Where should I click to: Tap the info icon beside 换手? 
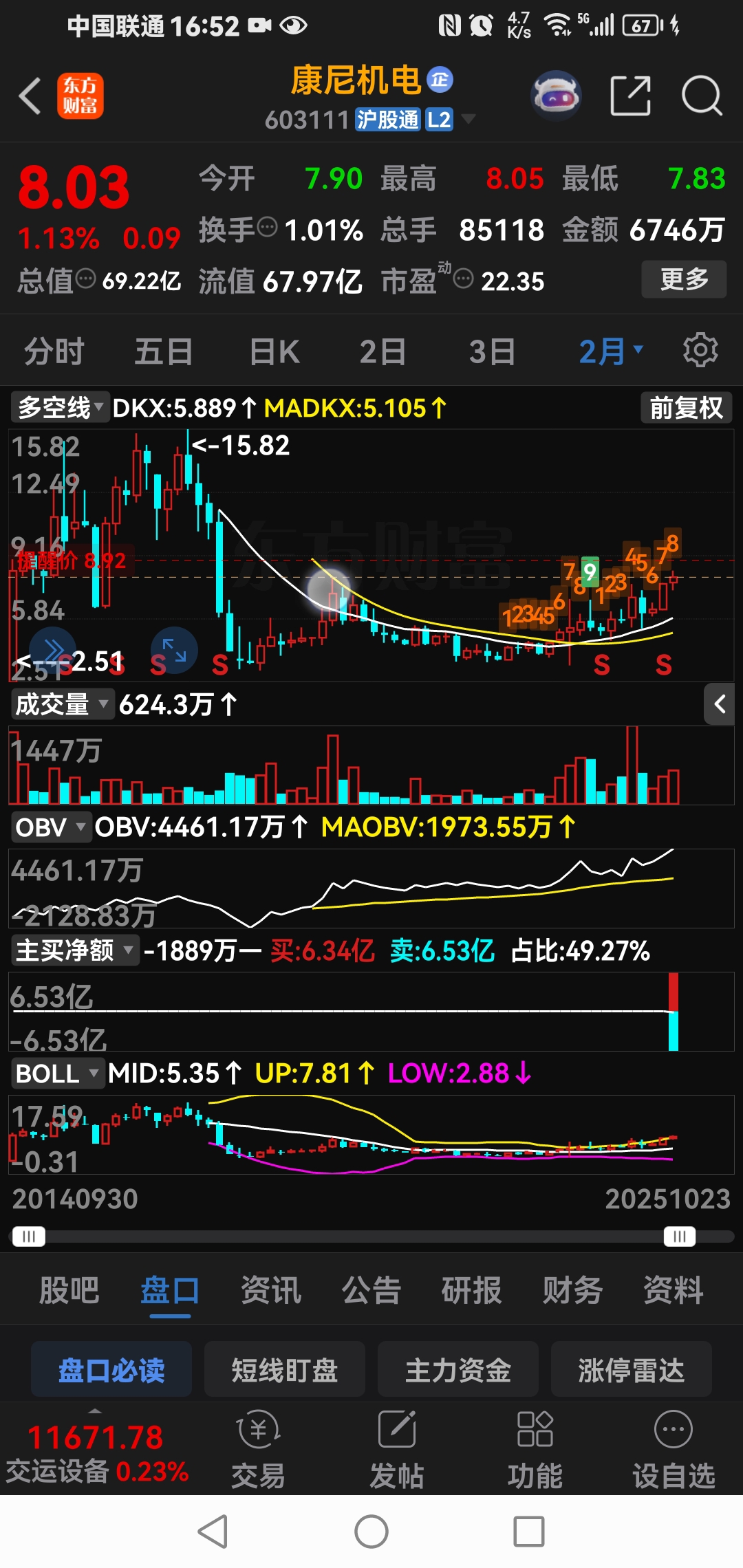[267, 226]
